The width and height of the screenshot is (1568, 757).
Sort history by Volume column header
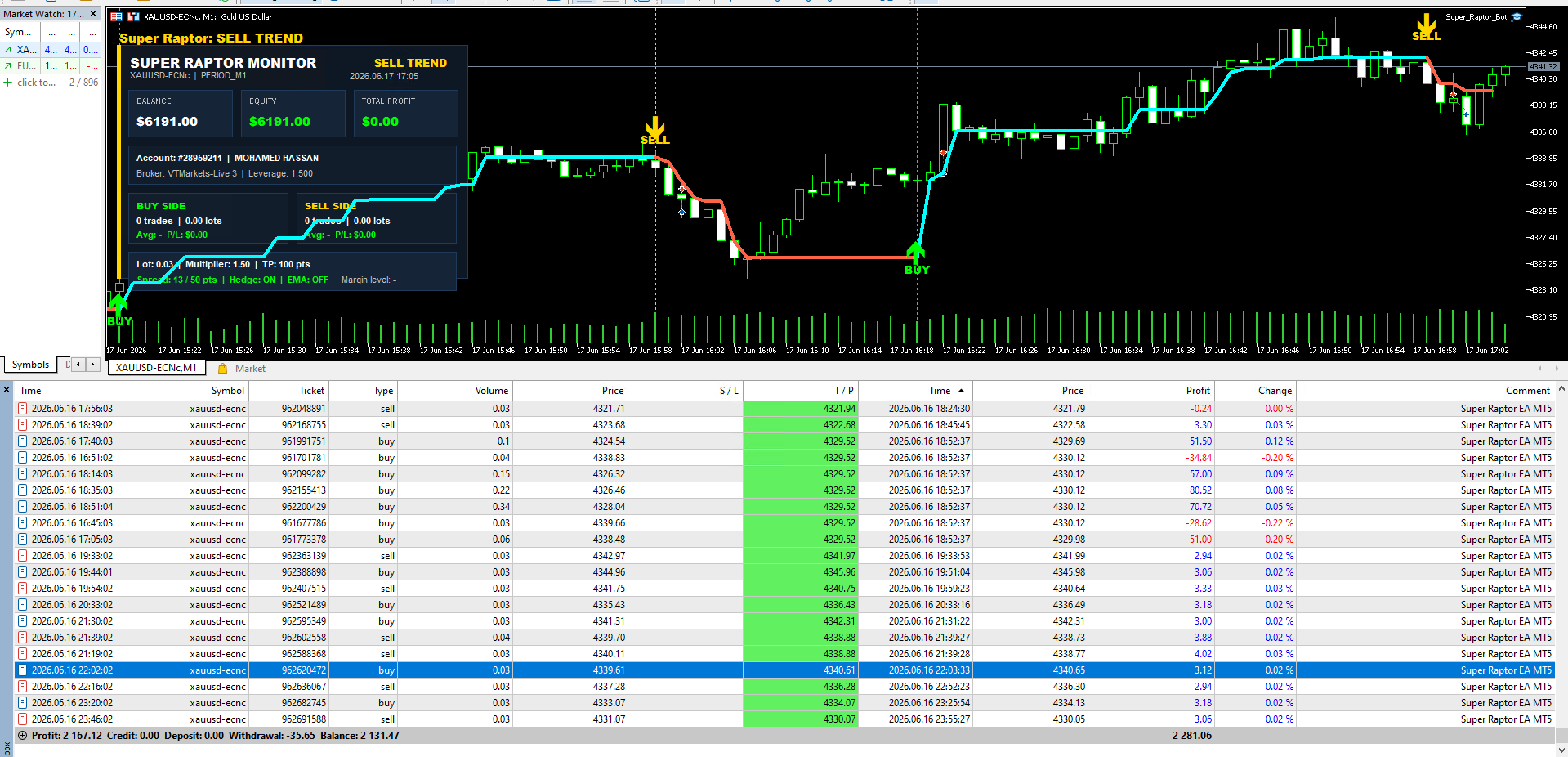455,391
